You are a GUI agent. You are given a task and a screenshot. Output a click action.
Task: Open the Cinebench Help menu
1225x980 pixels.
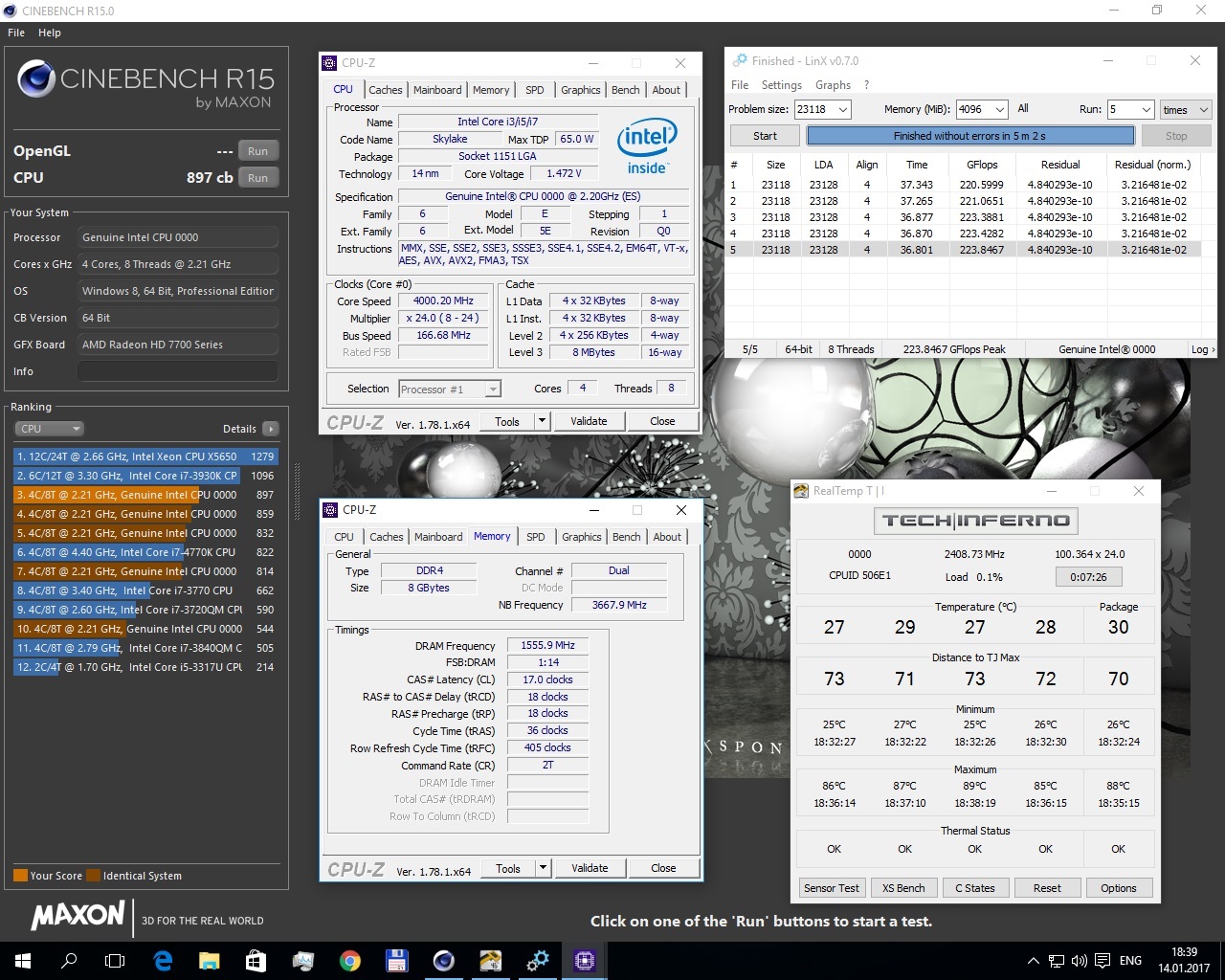pos(50,33)
